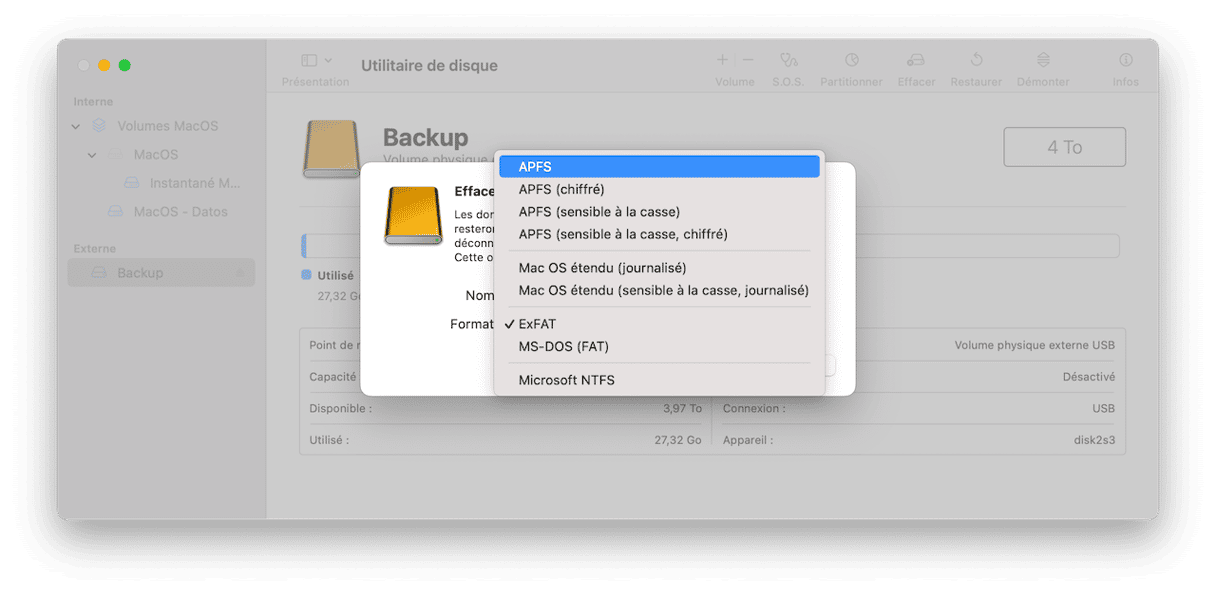Open the Partitionner toolbar icon

851,61
